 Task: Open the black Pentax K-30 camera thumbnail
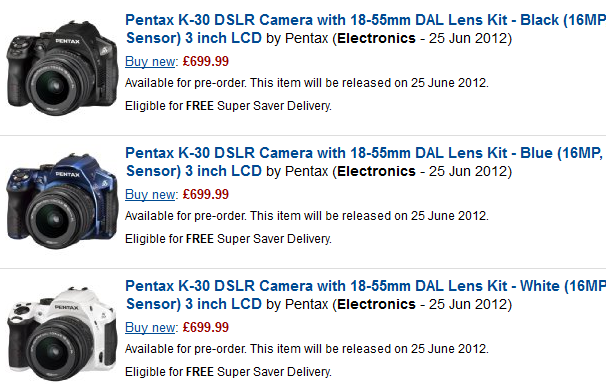(x=62, y=68)
